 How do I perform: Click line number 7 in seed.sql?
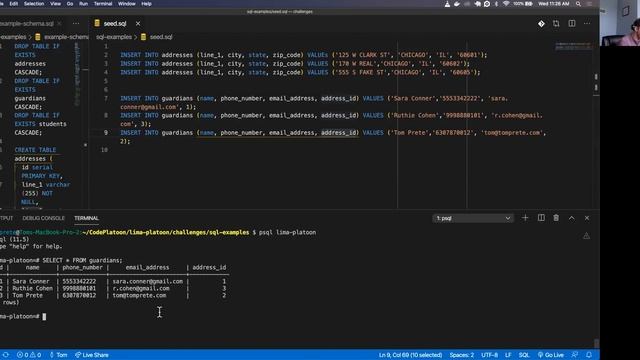[x=106, y=98]
